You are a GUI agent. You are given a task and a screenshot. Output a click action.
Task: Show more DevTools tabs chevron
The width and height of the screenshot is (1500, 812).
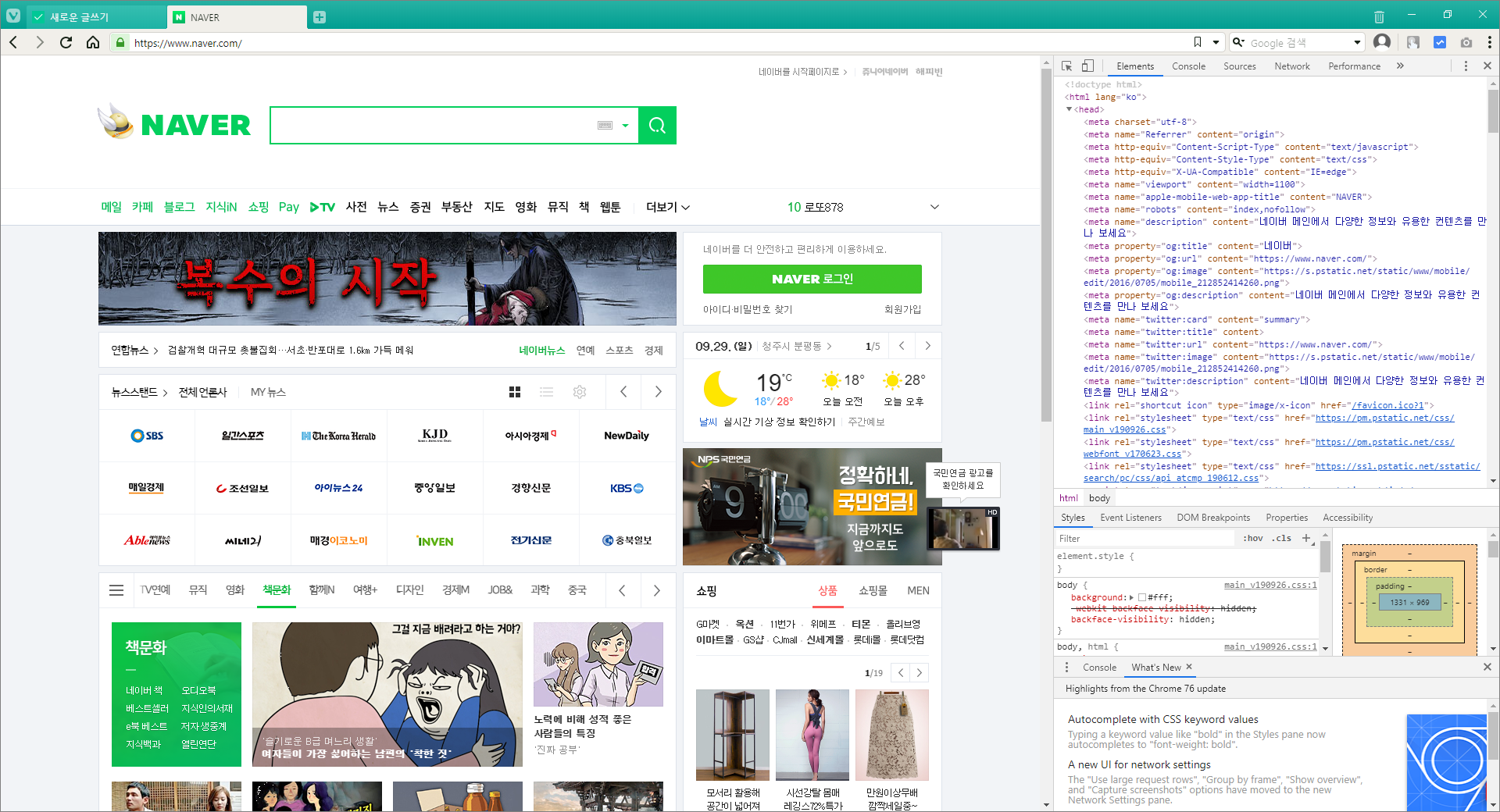1400,66
